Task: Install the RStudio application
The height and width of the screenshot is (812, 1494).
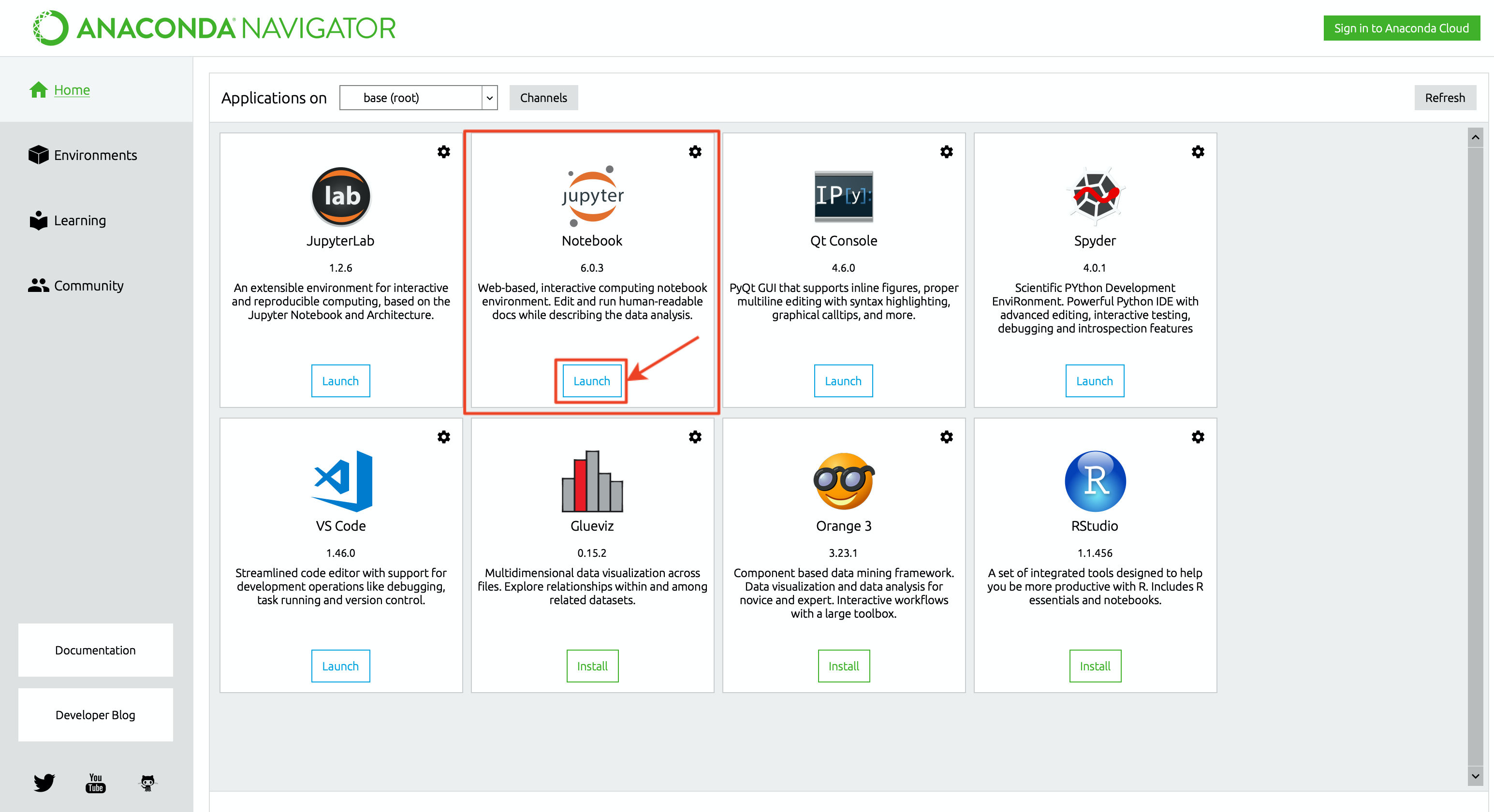Action: tap(1095, 666)
